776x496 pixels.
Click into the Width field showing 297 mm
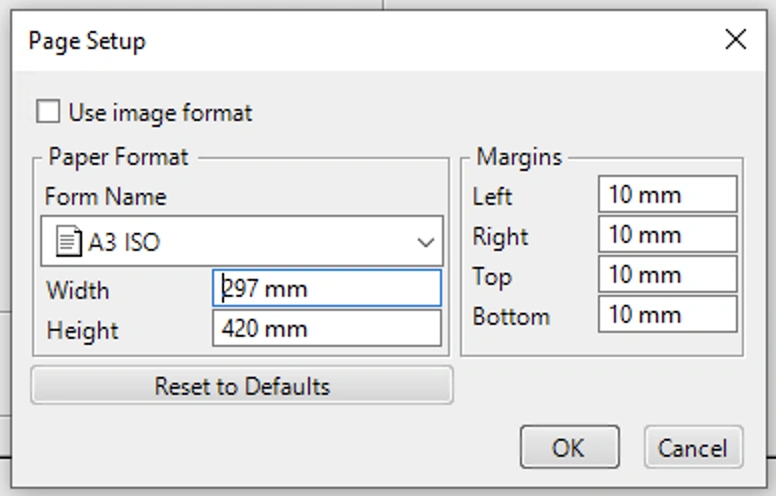pos(327,289)
